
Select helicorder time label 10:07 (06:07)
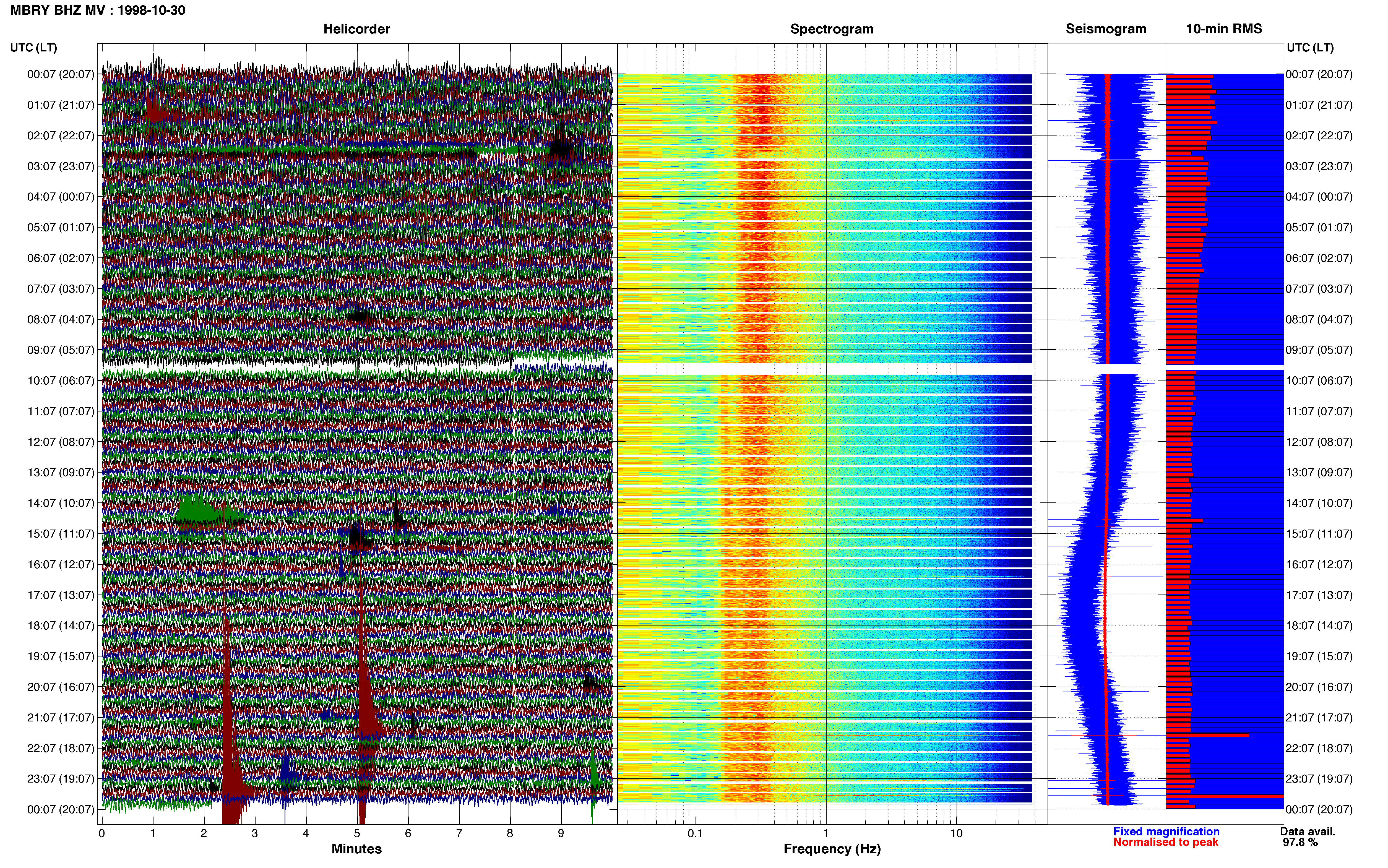(x=61, y=380)
